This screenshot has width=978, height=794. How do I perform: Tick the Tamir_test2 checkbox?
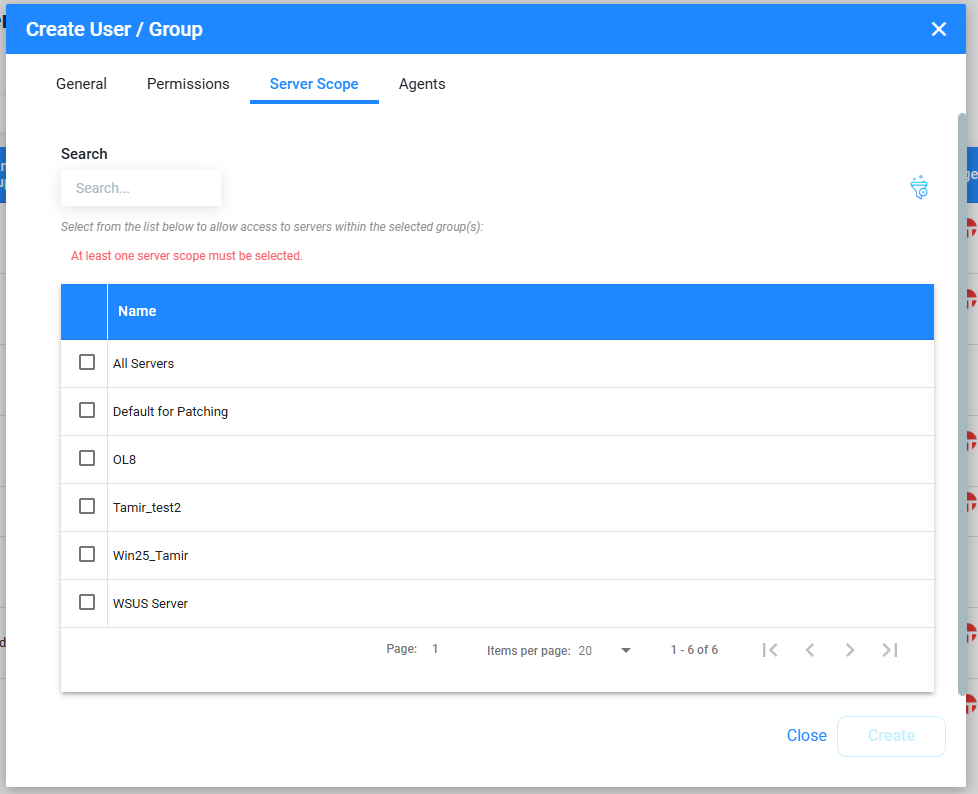point(87,506)
